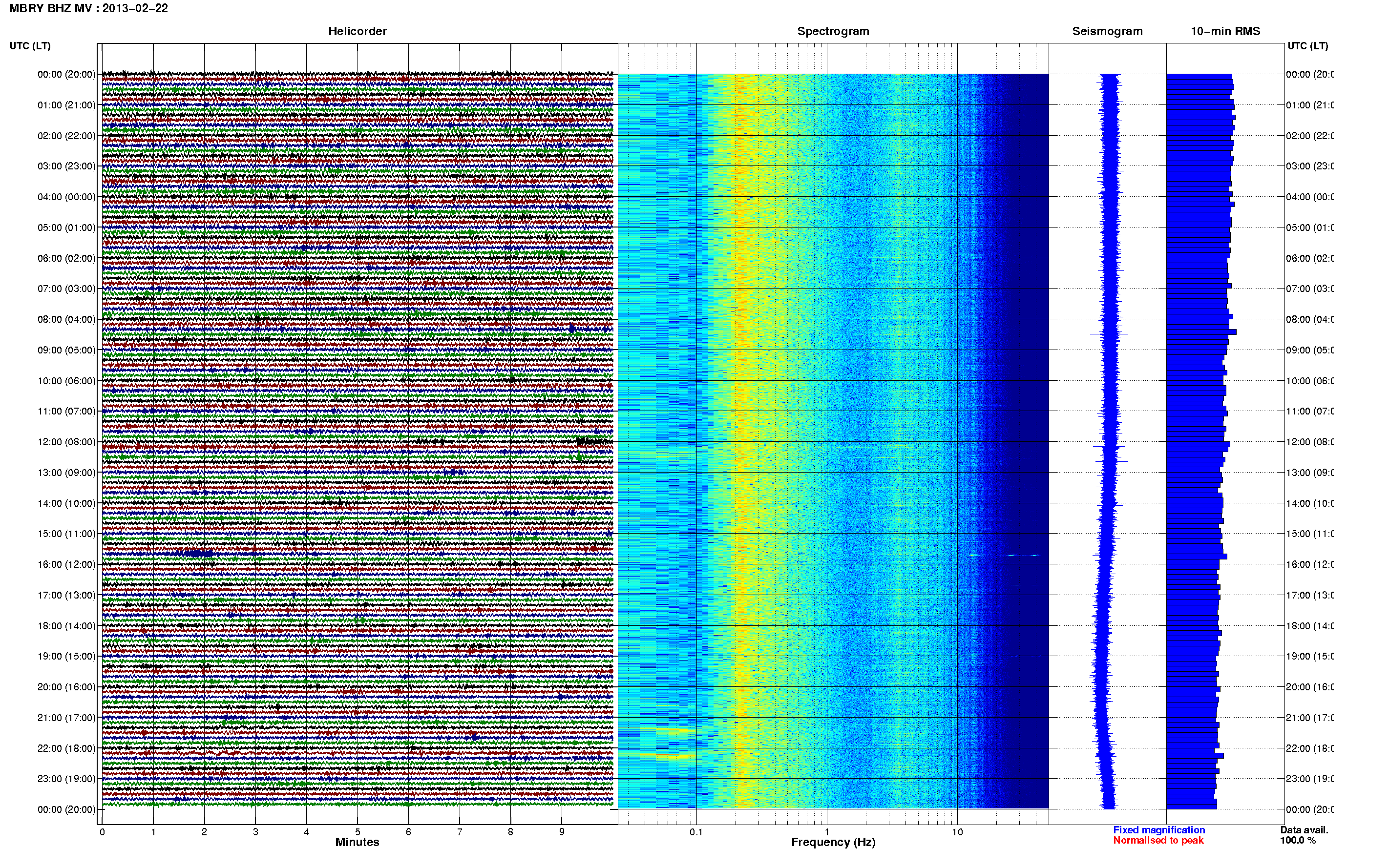1389x868 pixels.
Task: Click the left '22:00 (18:00)' time label
Action: point(66,748)
